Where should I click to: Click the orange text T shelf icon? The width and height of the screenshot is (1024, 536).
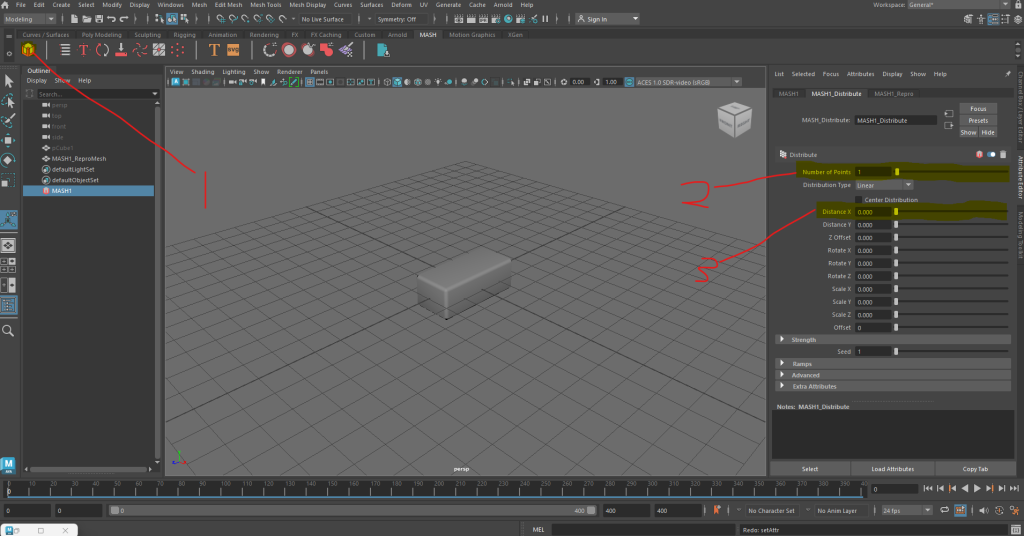214,49
